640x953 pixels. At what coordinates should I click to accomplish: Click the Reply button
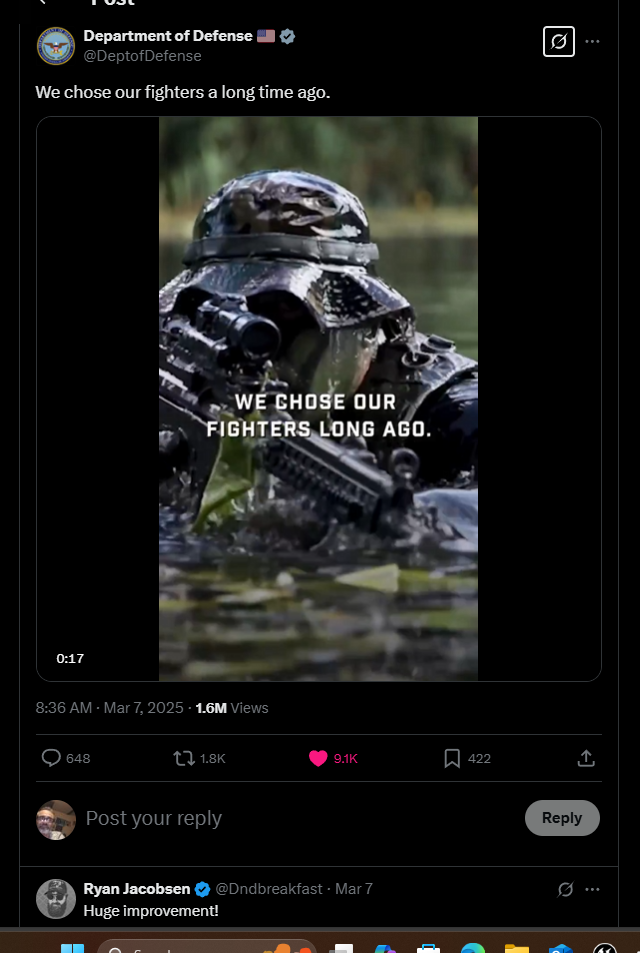tap(562, 817)
